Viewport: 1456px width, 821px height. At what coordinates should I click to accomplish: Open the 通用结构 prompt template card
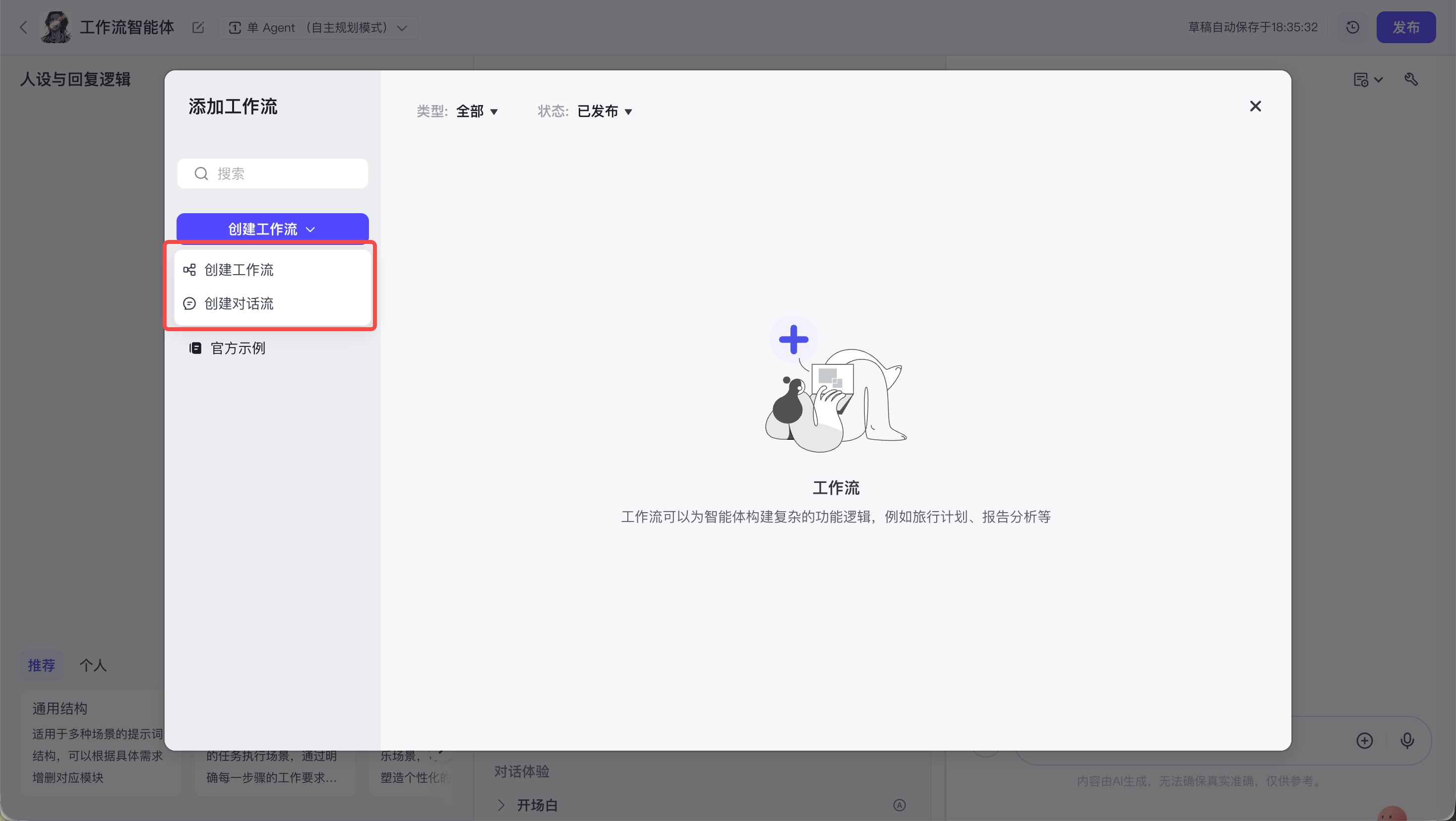101,743
